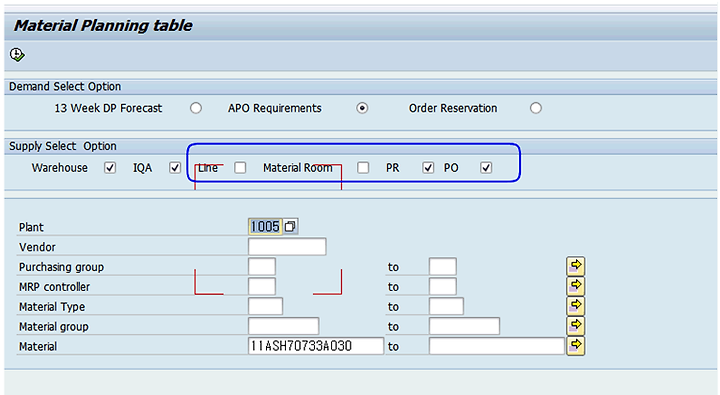
Task: Click the Material Planning table title
Action: 103,25
